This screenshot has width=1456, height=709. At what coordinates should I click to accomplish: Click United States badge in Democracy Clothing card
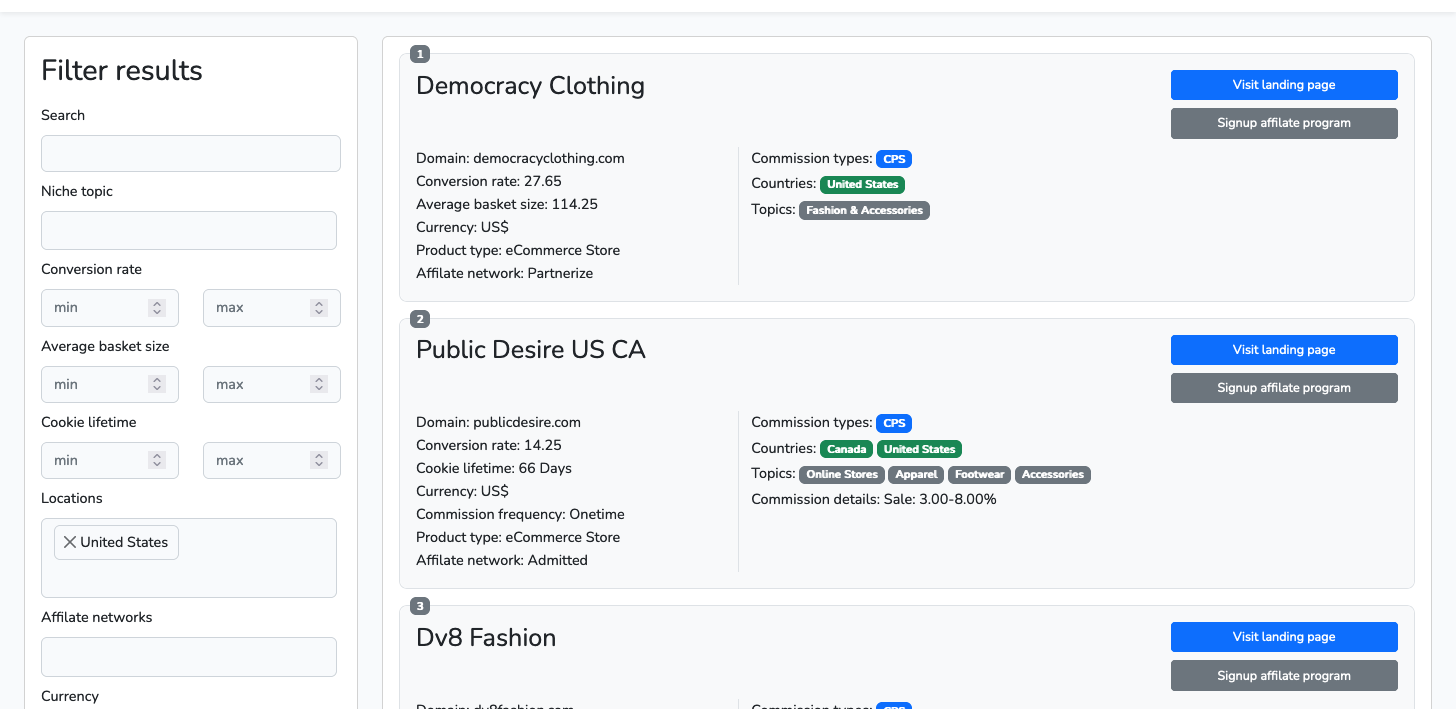pyautogui.click(x=862, y=185)
